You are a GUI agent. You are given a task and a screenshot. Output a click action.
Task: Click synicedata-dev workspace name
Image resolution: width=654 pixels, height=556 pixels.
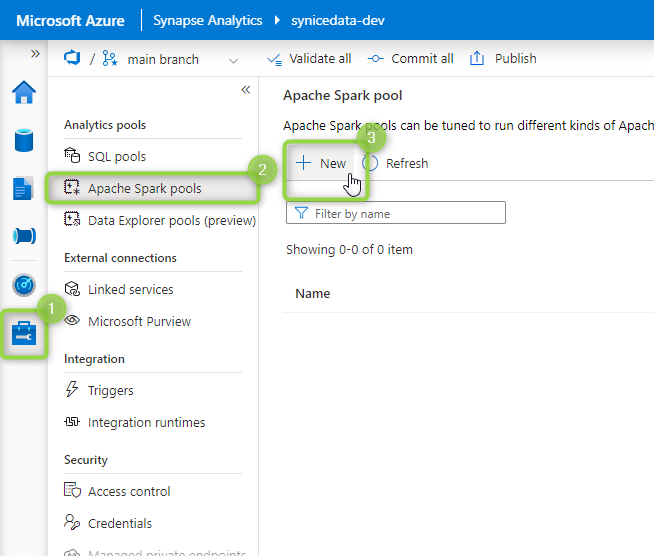[x=338, y=20]
